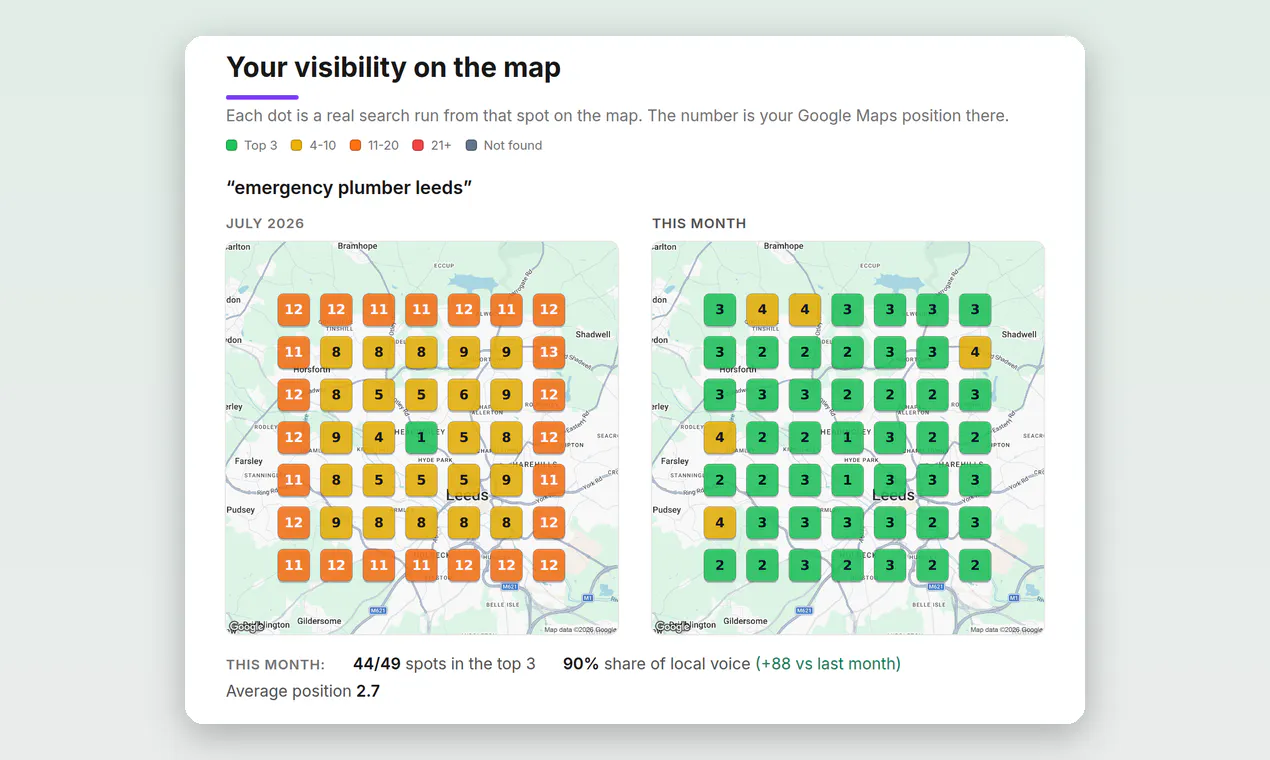The width and height of the screenshot is (1270, 760).
Task: Click the JULY 2026 map heading
Action: [x=265, y=223]
